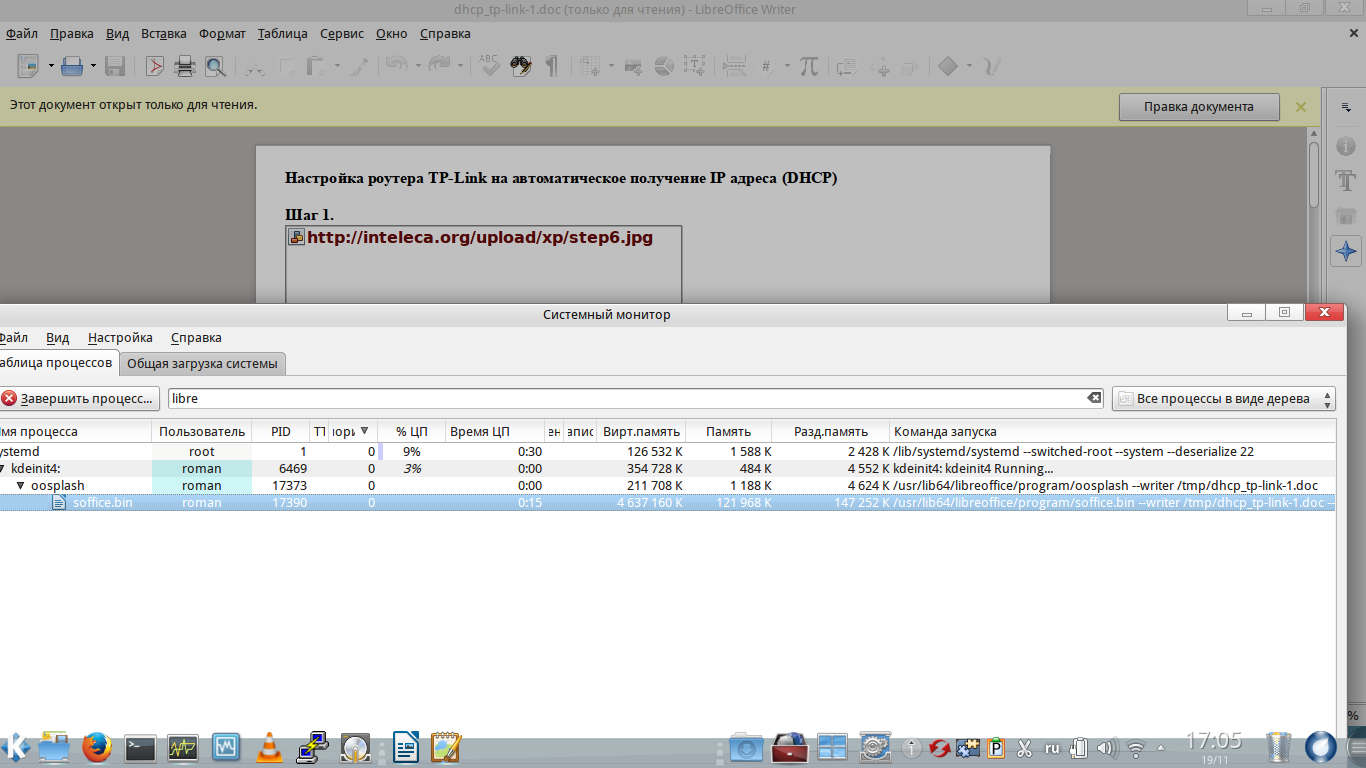
Task: Open Styles and Formatting sidebar icon
Action: [x=1346, y=181]
